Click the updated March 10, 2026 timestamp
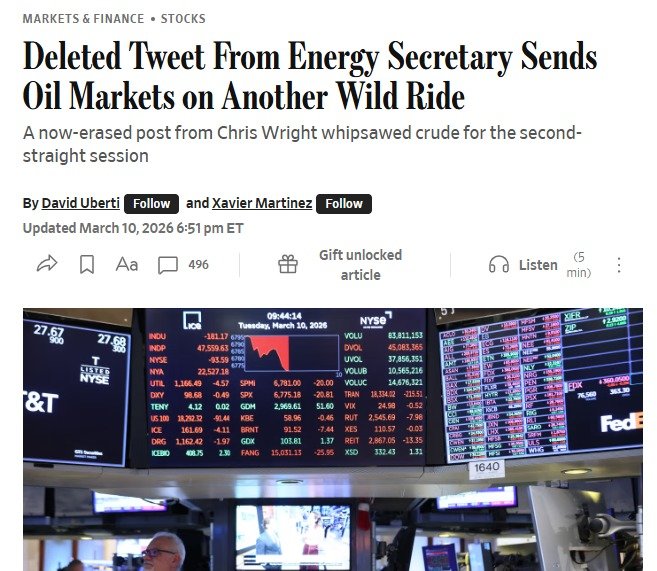This screenshot has height=571, width=657. coord(133,228)
